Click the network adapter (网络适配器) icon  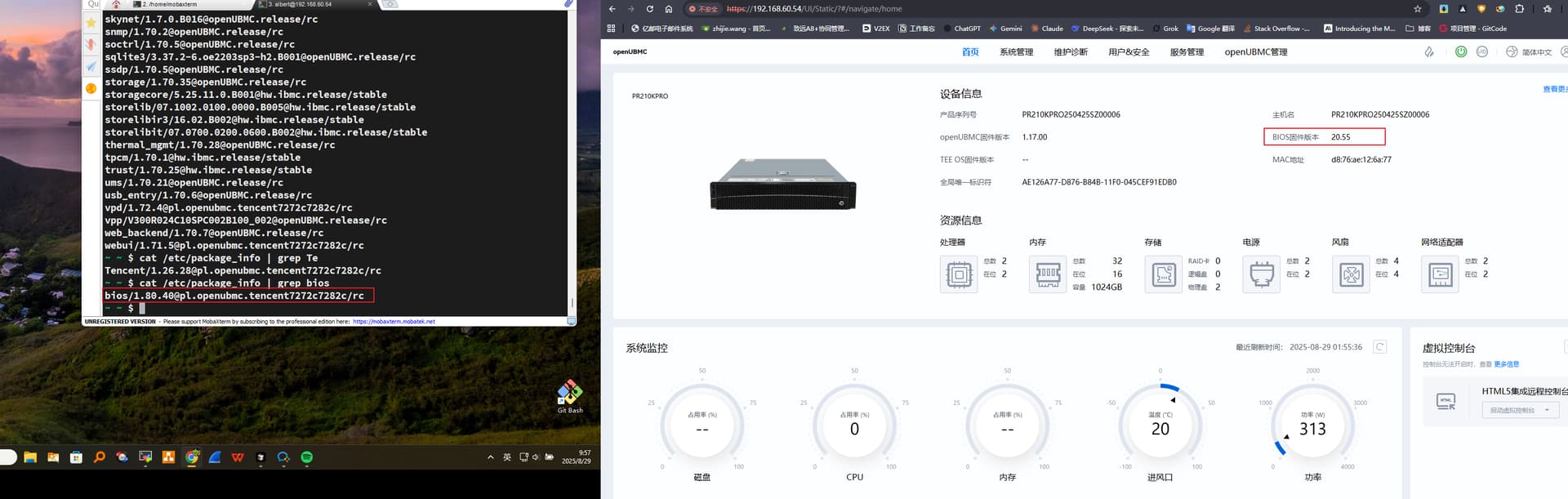(1440, 274)
